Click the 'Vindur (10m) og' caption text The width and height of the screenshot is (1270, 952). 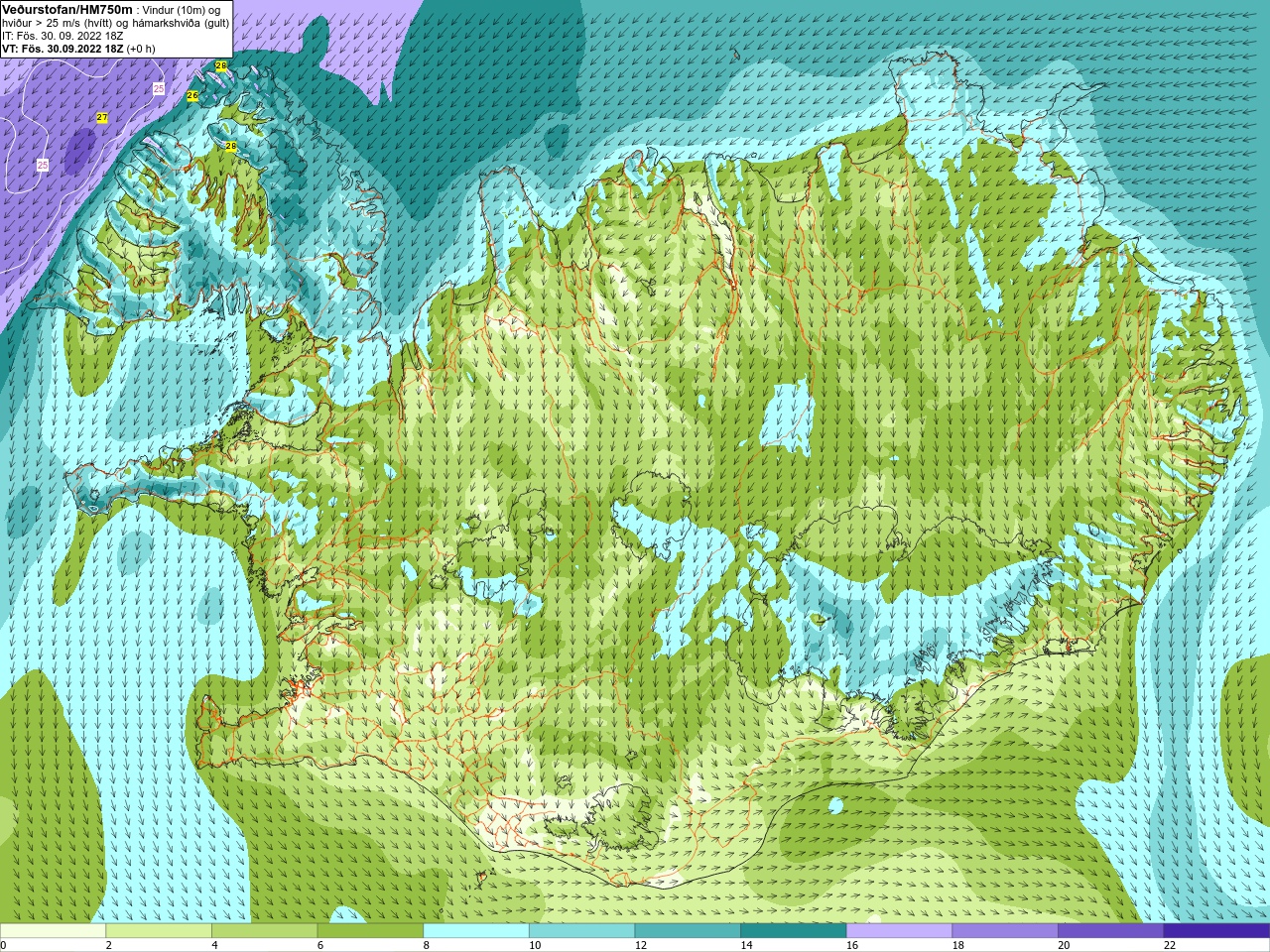point(183,10)
